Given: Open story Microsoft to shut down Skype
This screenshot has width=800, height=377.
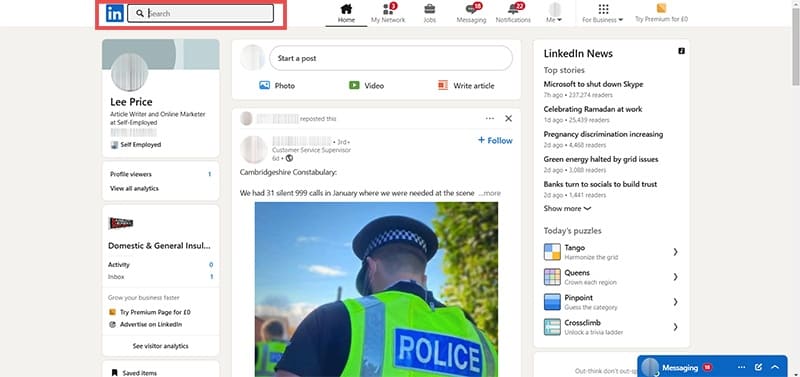Looking at the screenshot, I should (x=593, y=84).
